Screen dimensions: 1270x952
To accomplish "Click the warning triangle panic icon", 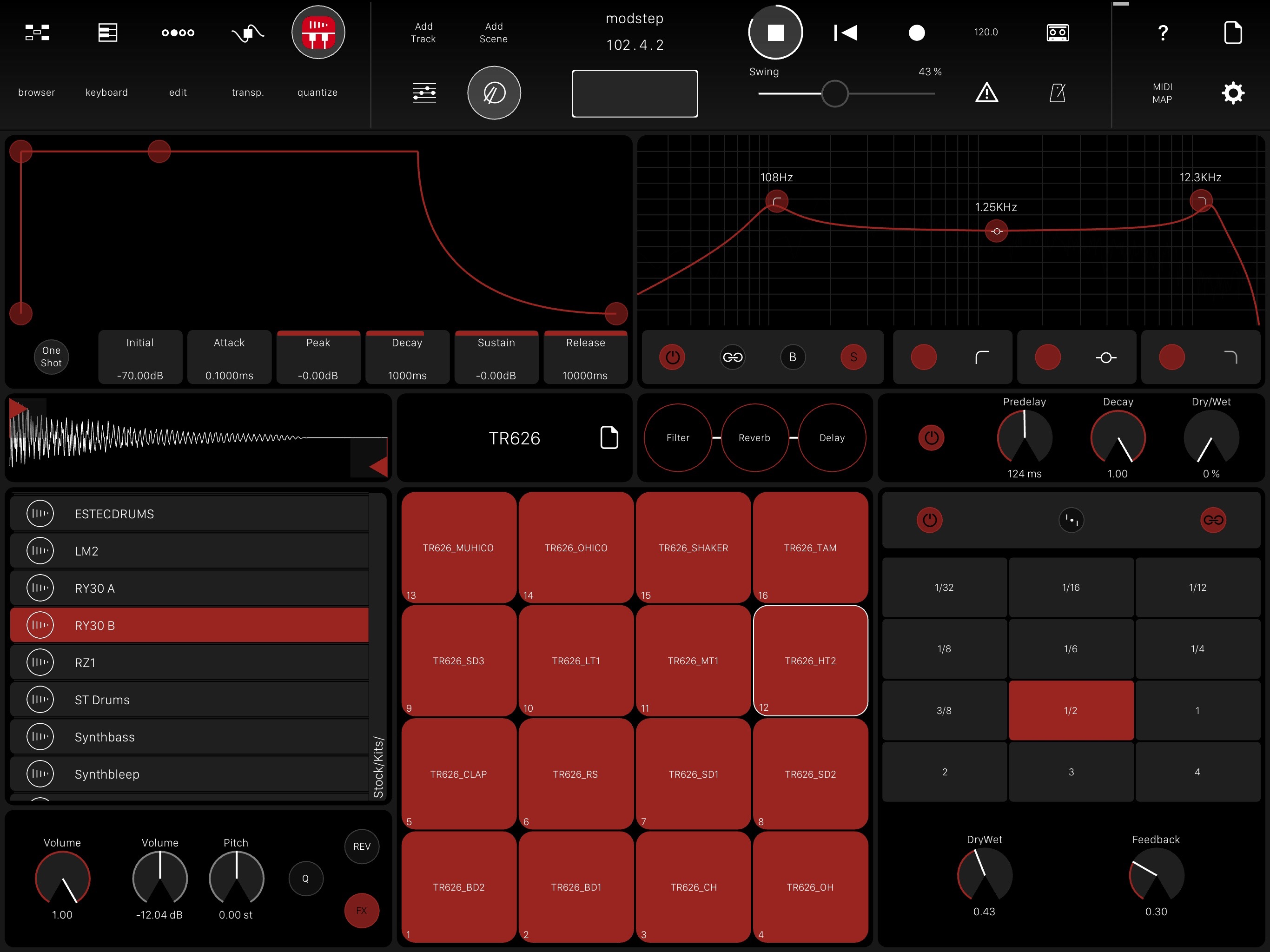I will [x=986, y=93].
